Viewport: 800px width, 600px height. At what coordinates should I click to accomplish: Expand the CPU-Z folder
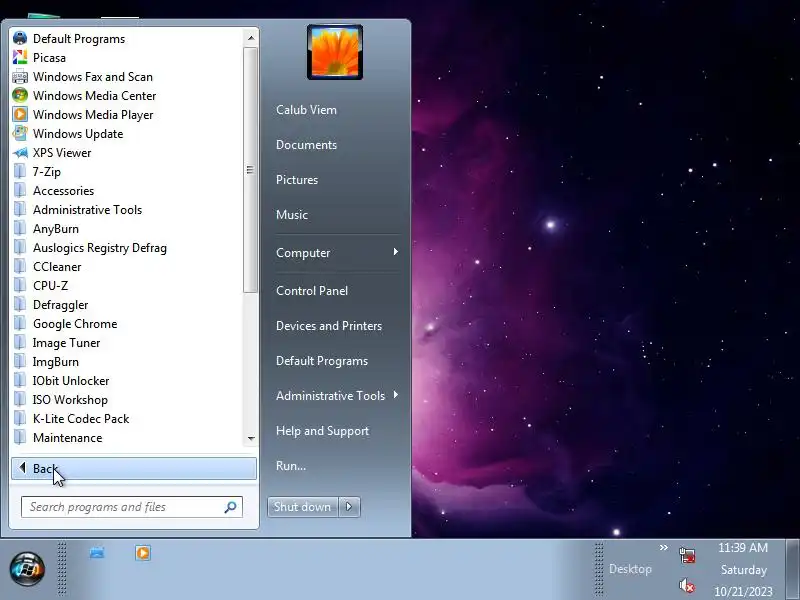click(50, 286)
